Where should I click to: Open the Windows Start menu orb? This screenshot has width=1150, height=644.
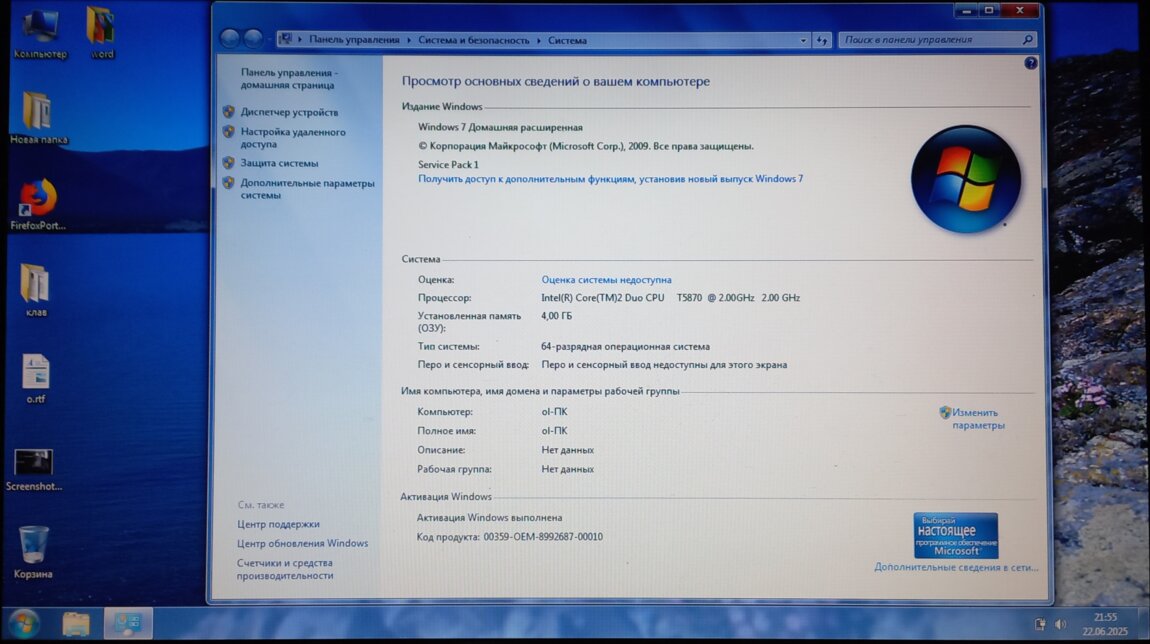[24, 624]
